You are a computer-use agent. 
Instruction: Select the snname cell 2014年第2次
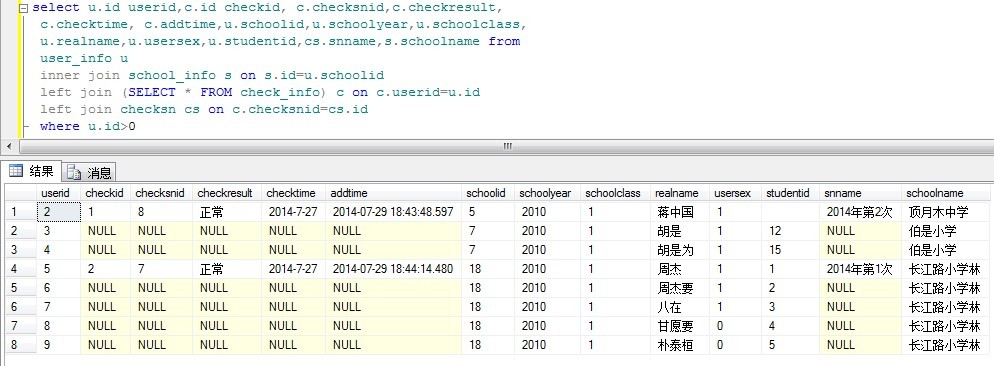click(x=860, y=212)
